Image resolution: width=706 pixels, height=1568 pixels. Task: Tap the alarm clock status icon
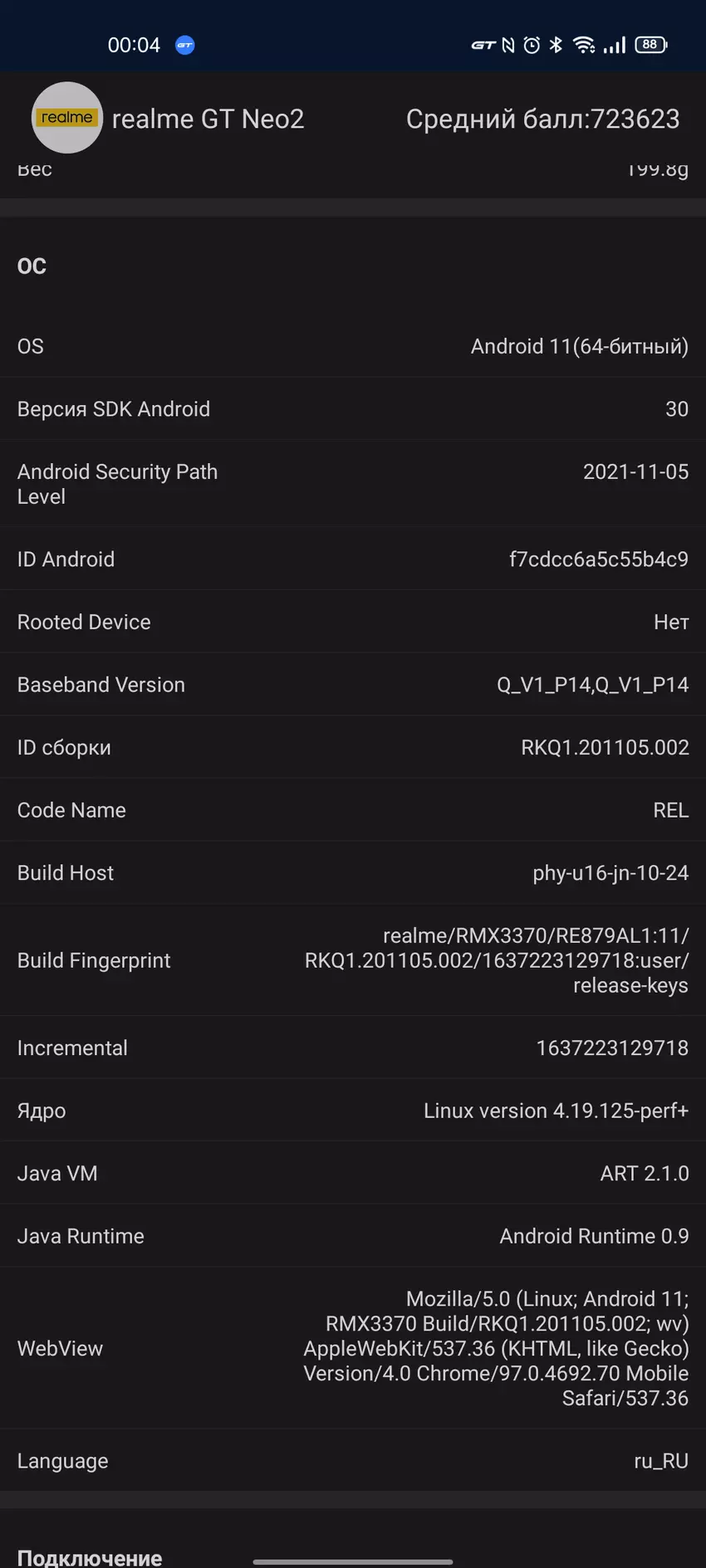pos(532,46)
